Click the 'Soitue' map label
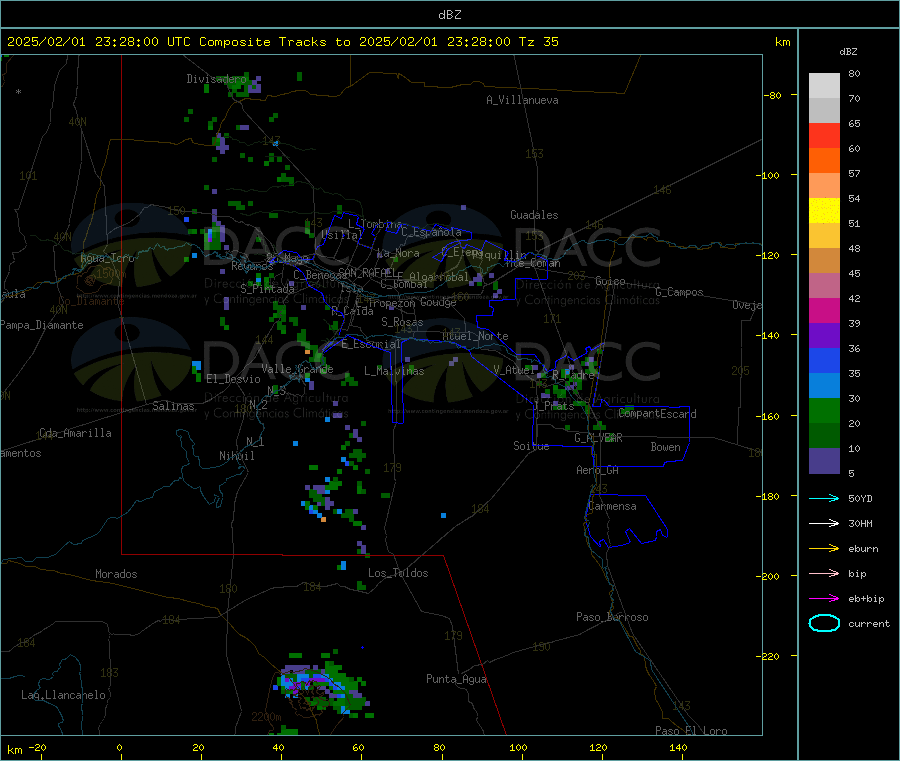 pos(531,446)
